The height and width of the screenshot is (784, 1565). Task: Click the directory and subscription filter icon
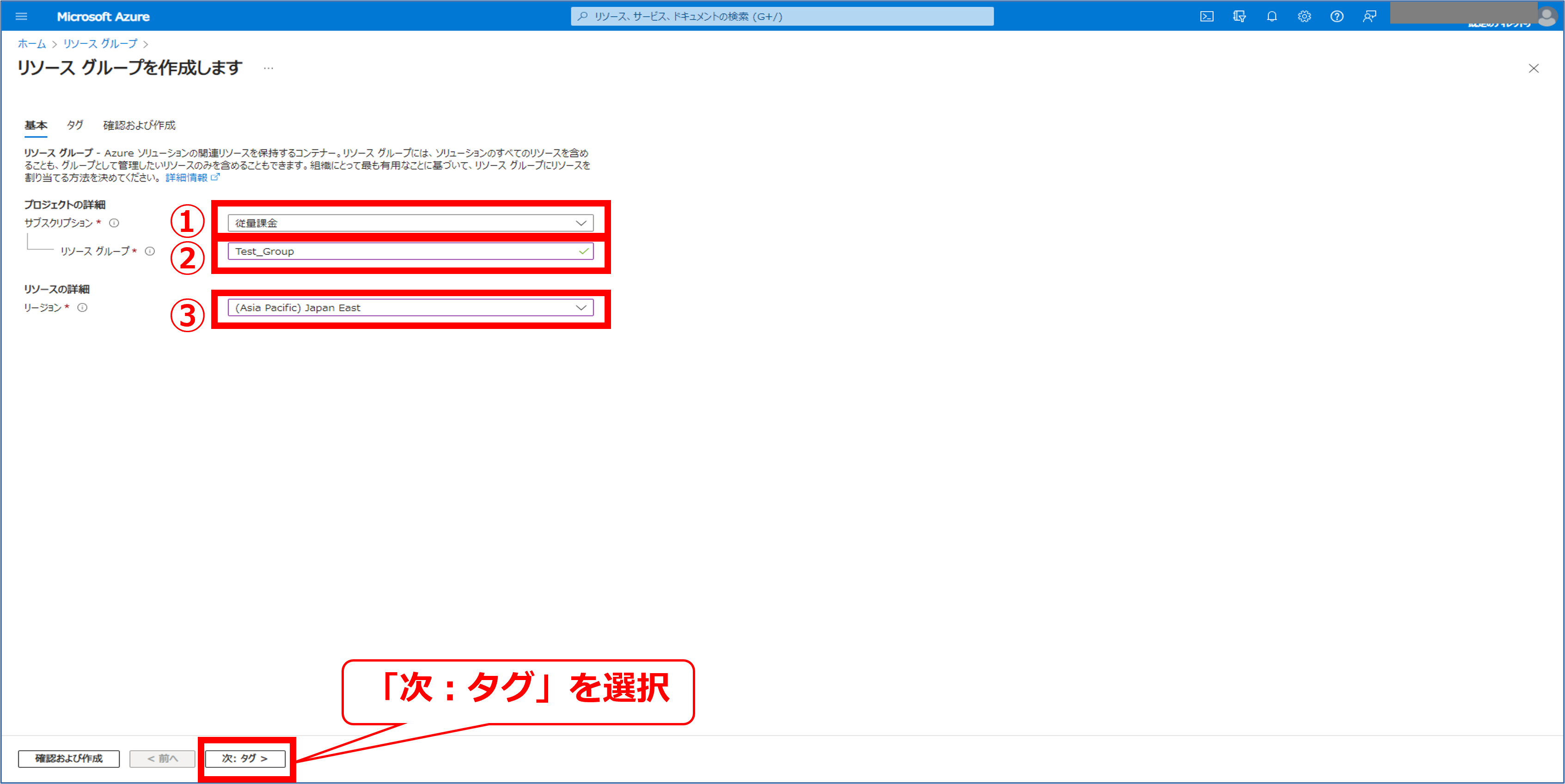(1239, 16)
